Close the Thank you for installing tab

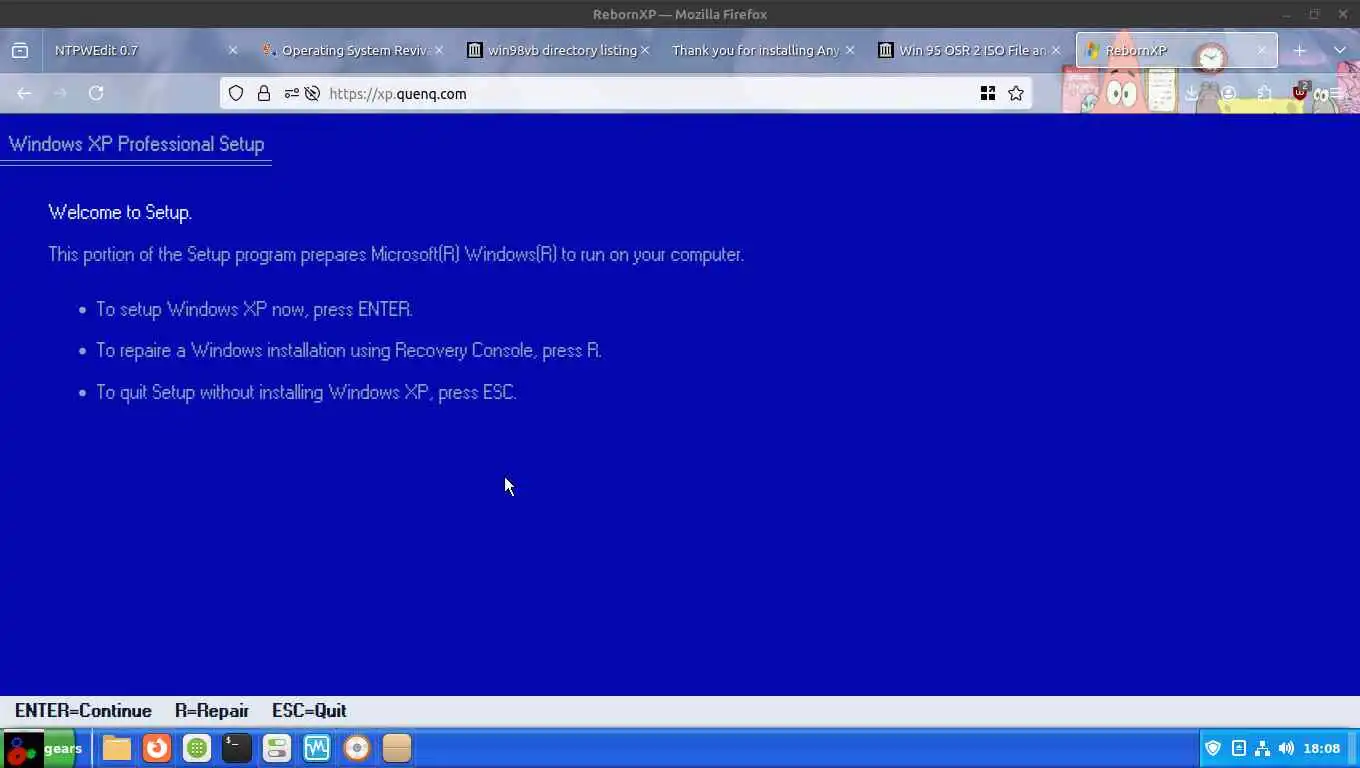coord(850,50)
